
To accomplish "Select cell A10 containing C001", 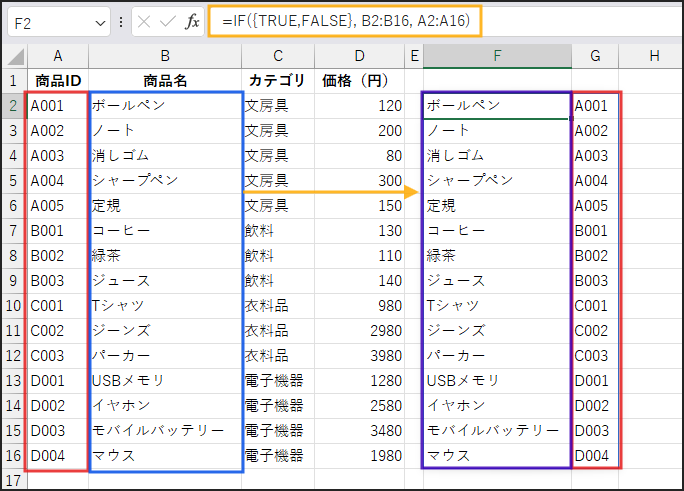I will pyautogui.click(x=58, y=306).
